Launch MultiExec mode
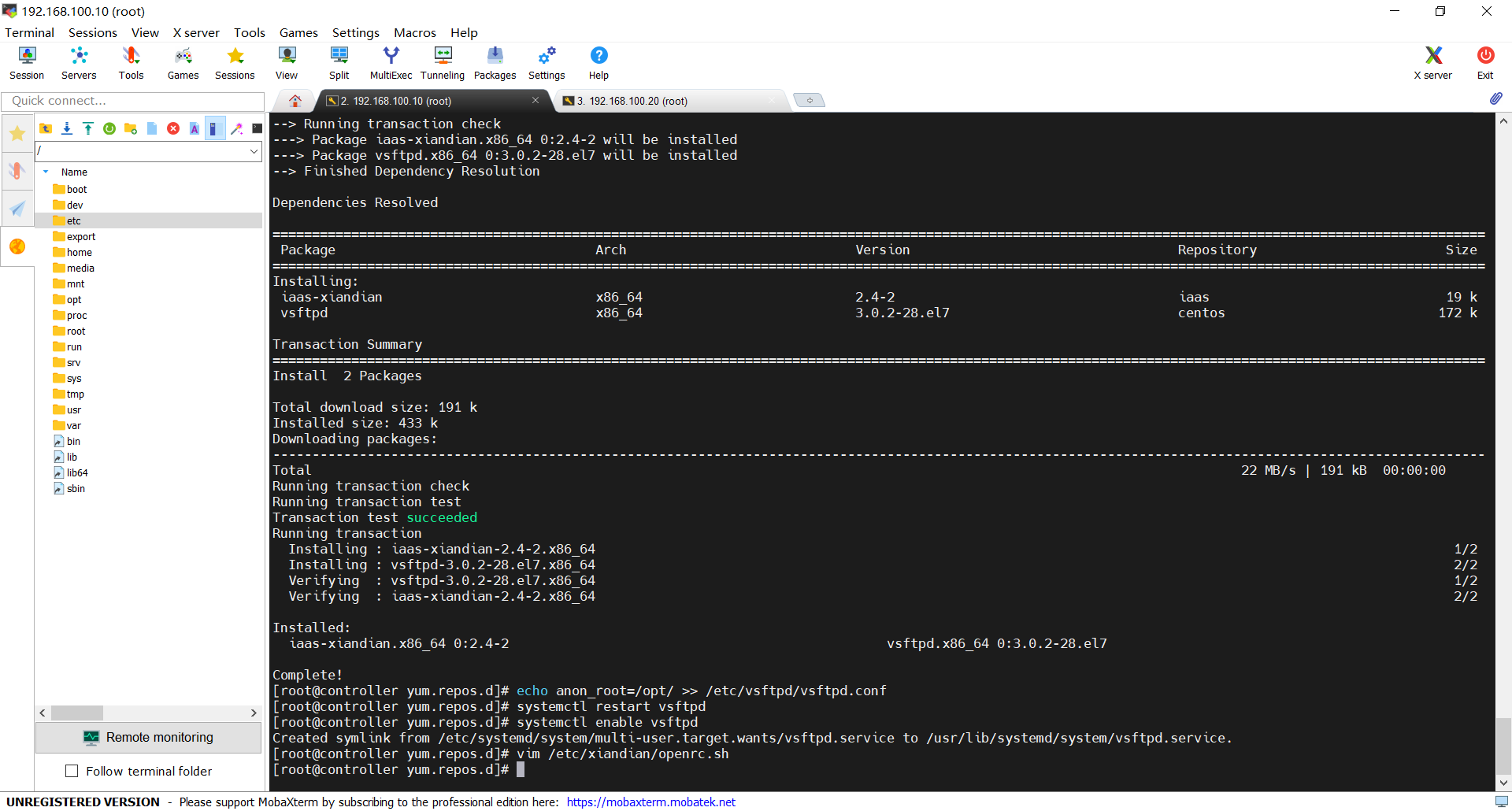This screenshot has height=811, width=1512. pyautogui.click(x=391, y=63)
